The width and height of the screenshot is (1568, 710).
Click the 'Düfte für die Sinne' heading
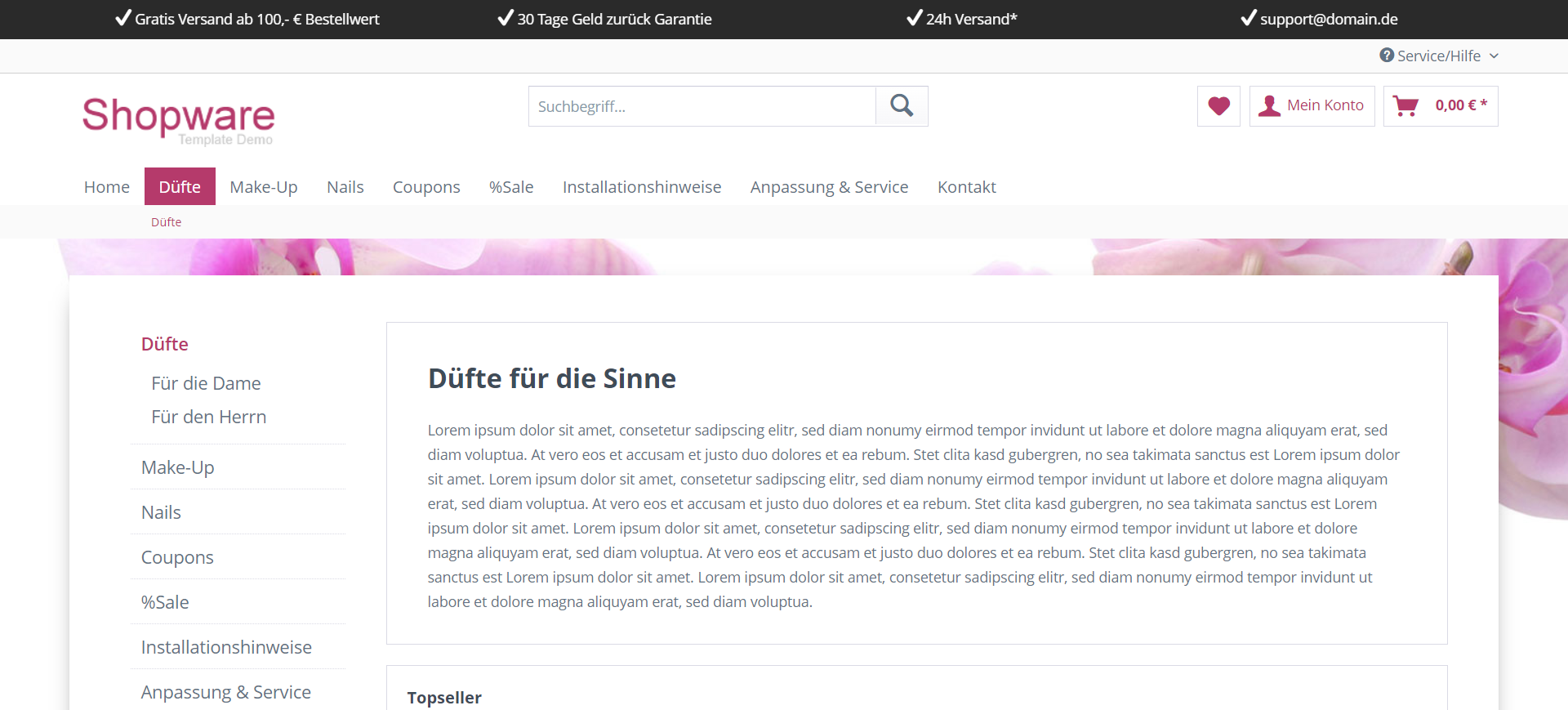click(x=552, y=378)
